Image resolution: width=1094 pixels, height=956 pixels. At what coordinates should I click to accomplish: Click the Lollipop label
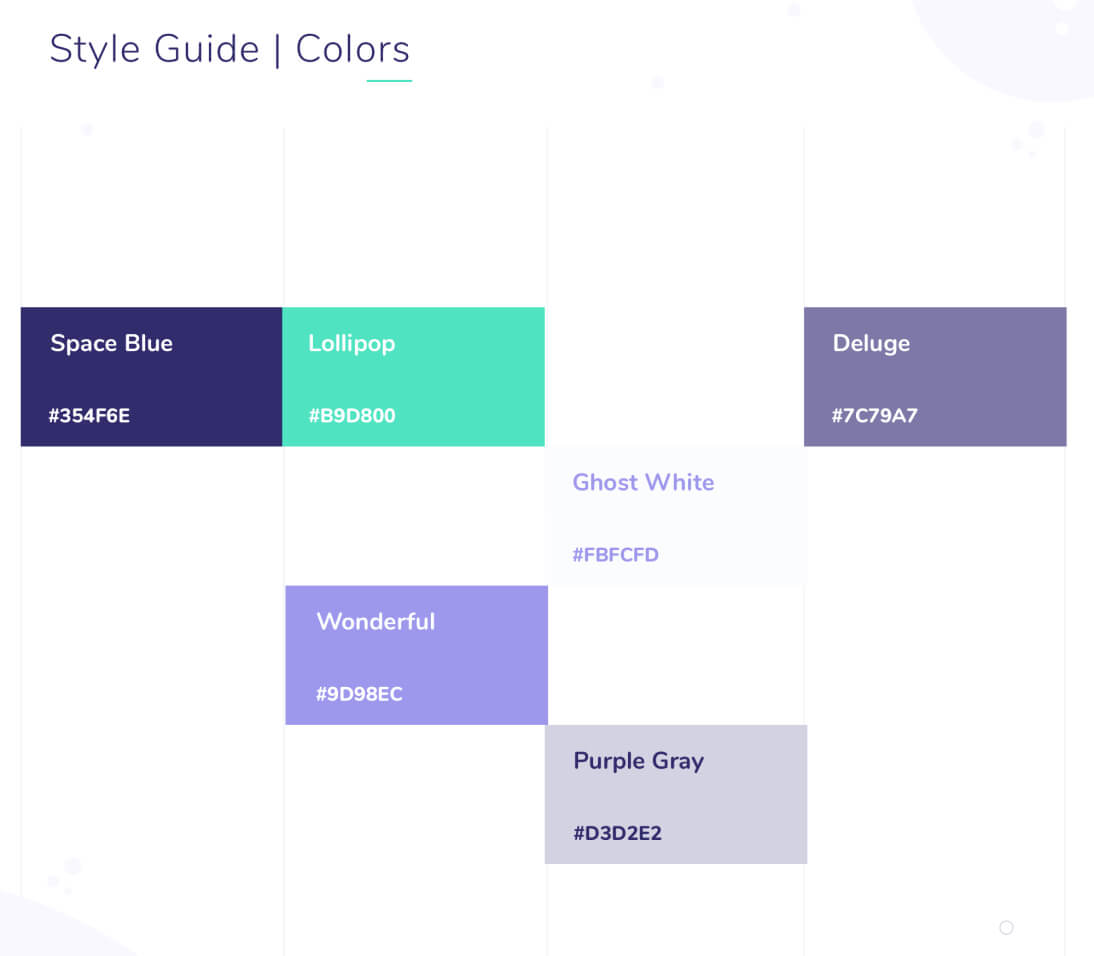point(351,343)
